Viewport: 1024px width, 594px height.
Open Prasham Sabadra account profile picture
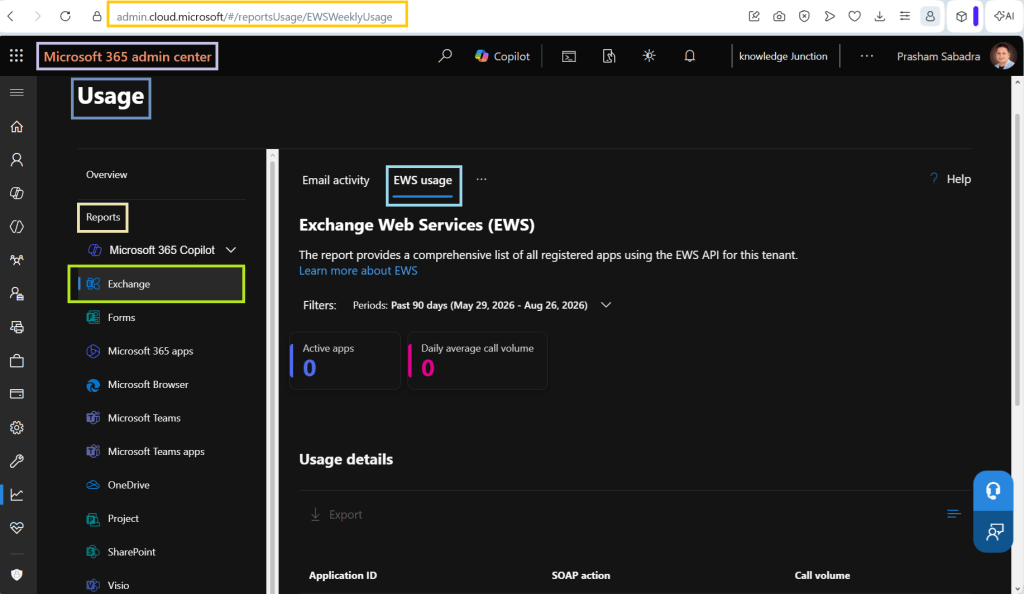pyautogui.click(x=1003, y=56)
